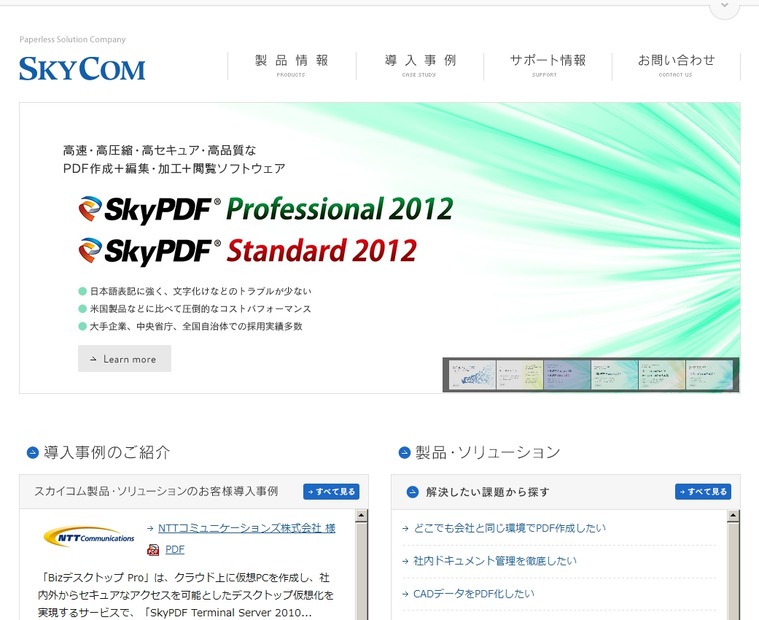The width and height of the screenshot is (759, 620).
Task: Click the case studies panel scrollbar track
Action: click(361, 571)
